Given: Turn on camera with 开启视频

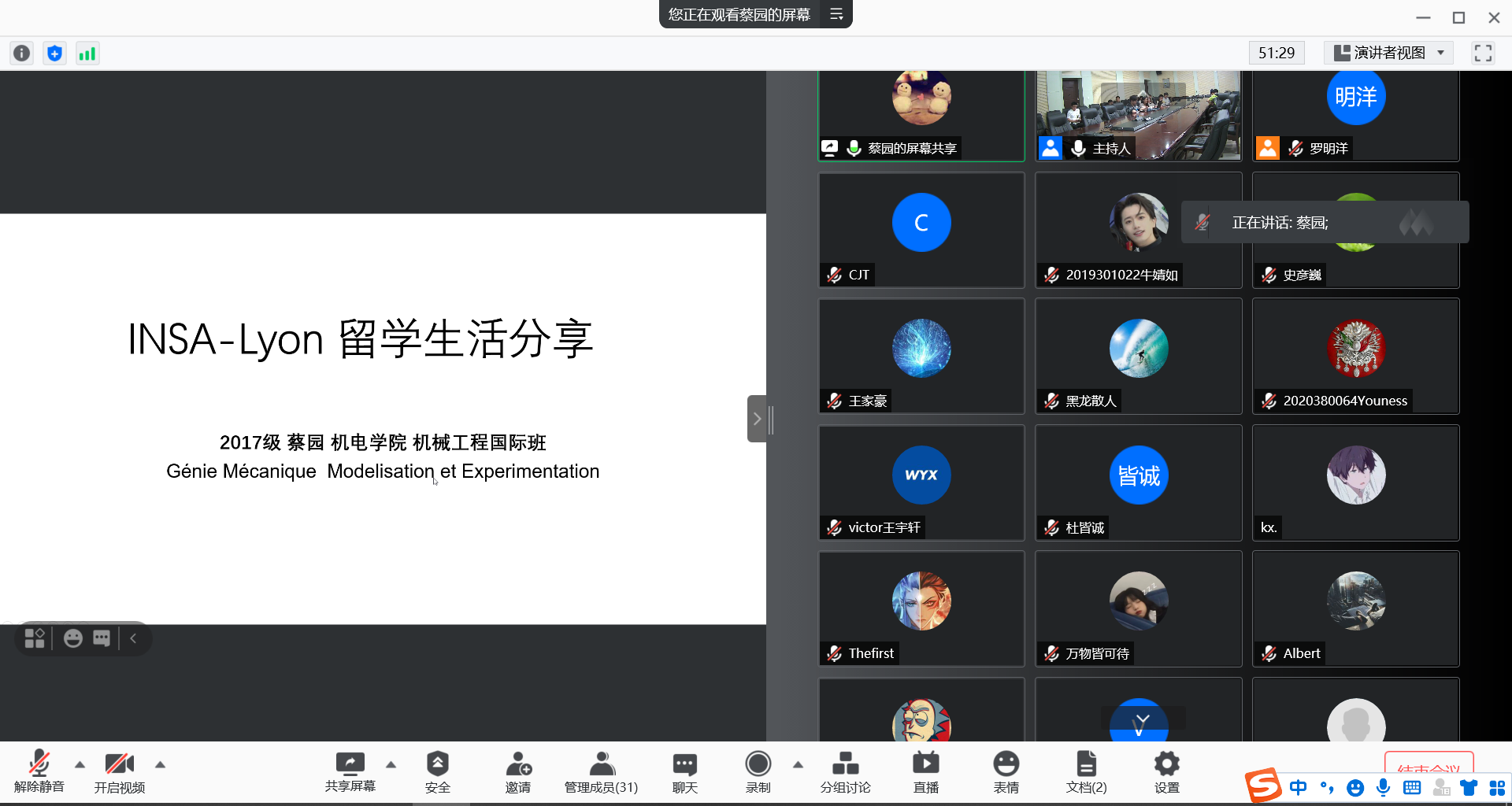Looking at the screenshot, I should 119,771.
